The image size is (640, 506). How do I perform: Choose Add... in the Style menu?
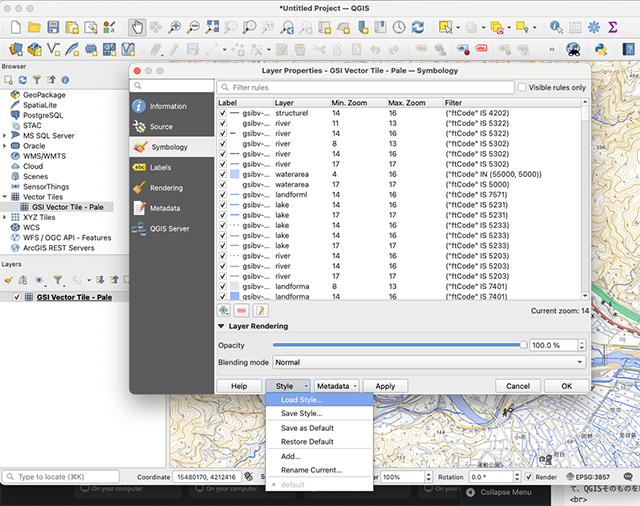pyautogui.click(x=319, y=456)
